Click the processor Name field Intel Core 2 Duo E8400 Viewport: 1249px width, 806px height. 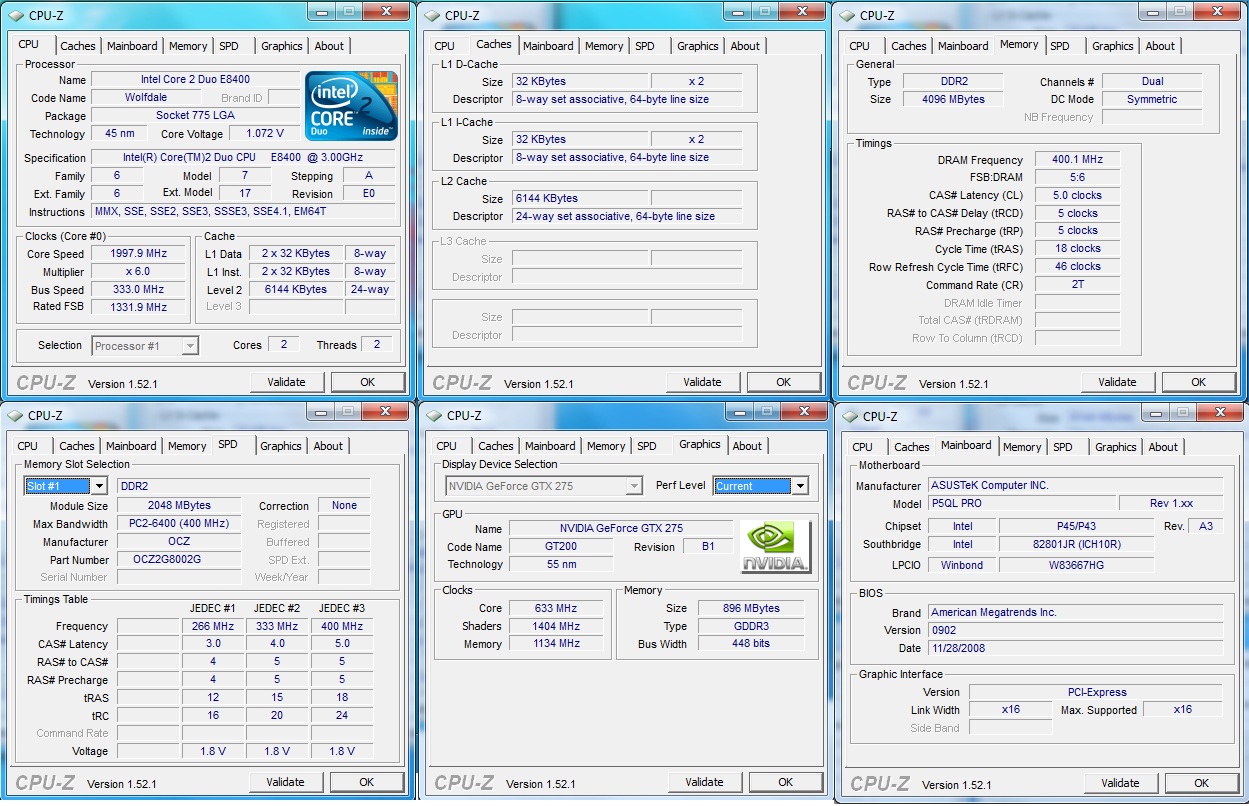[195, 79]
